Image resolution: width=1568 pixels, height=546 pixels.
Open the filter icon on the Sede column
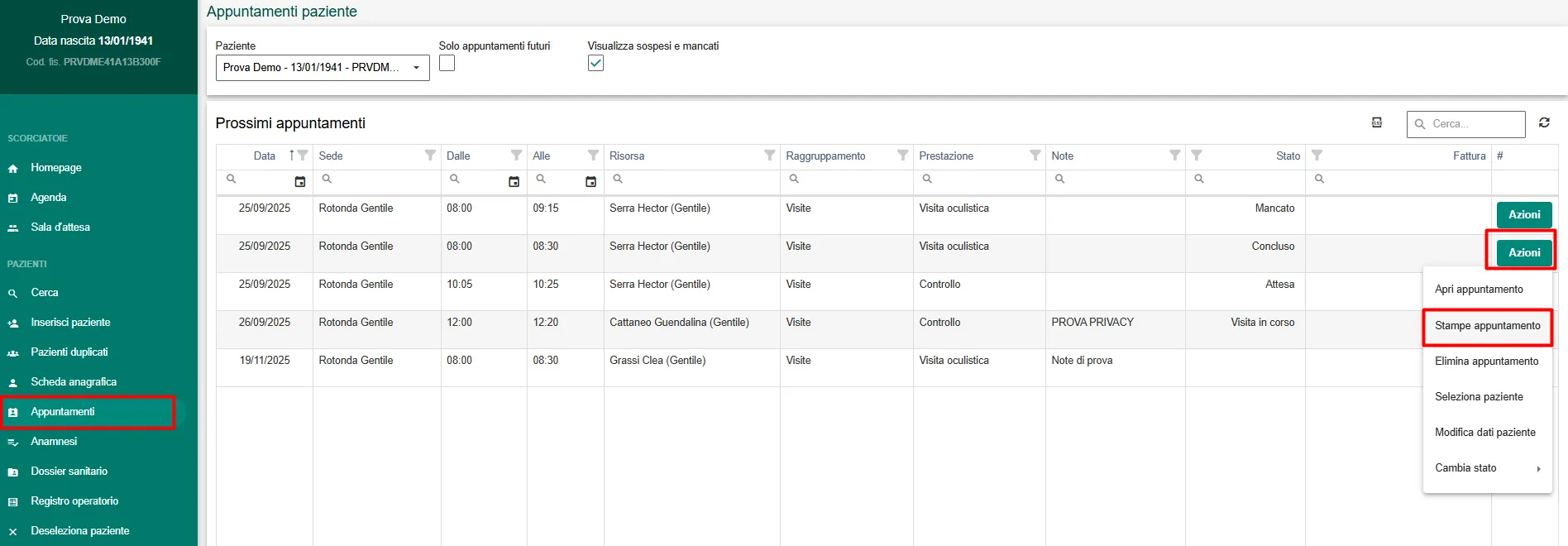coord(430,156)
